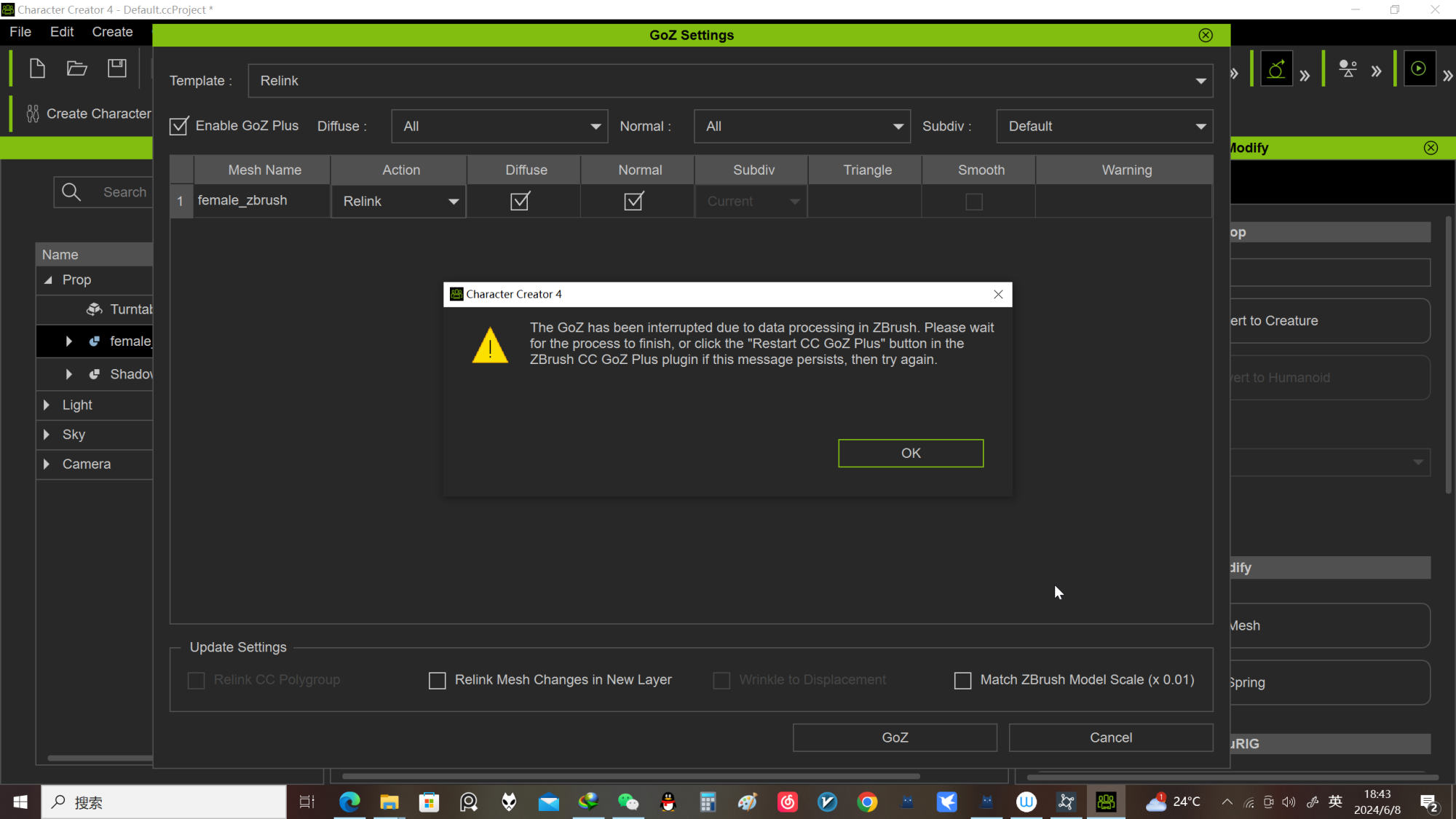Image resolution: width=1456 pixels, height=819 pixels.
Task: Open the notification center icon
Action: coord(1429,802)
